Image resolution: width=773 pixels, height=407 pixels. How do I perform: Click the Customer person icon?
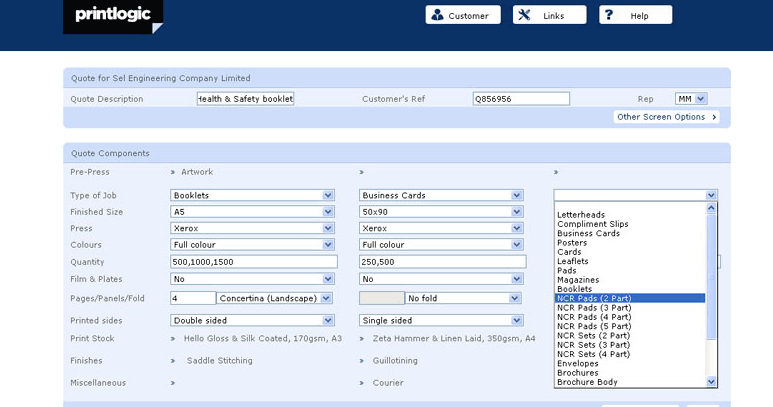(x=437, y=15)
